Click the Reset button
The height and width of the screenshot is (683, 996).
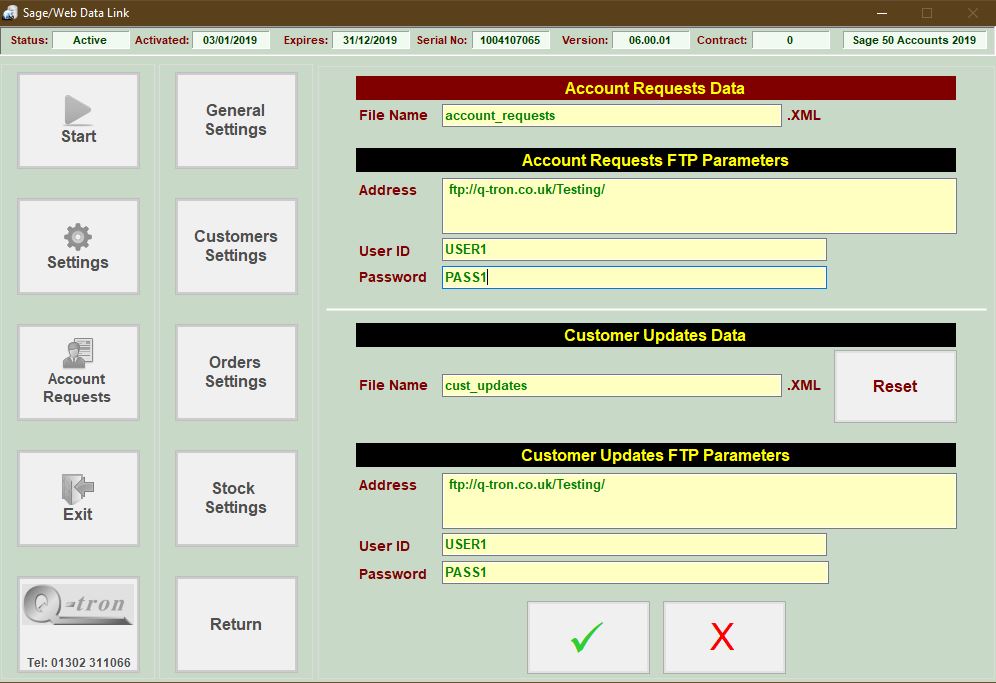(895, 386)
